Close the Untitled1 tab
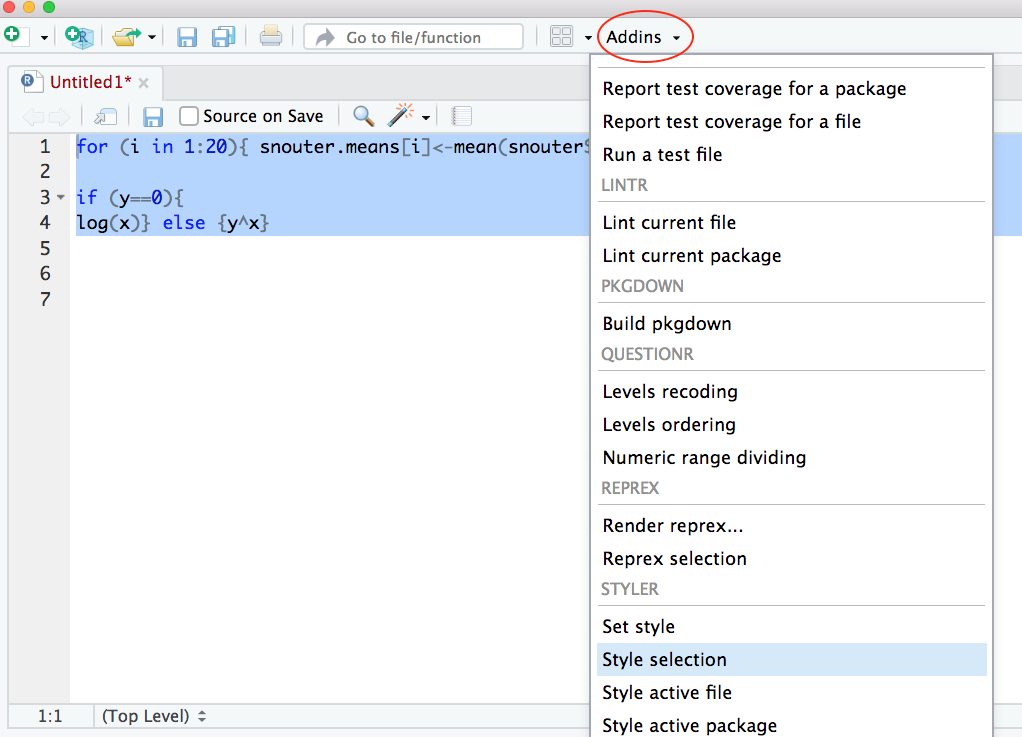Image resolution: width=1022 pixels, height=737 pixels. (x=144, y=83)
